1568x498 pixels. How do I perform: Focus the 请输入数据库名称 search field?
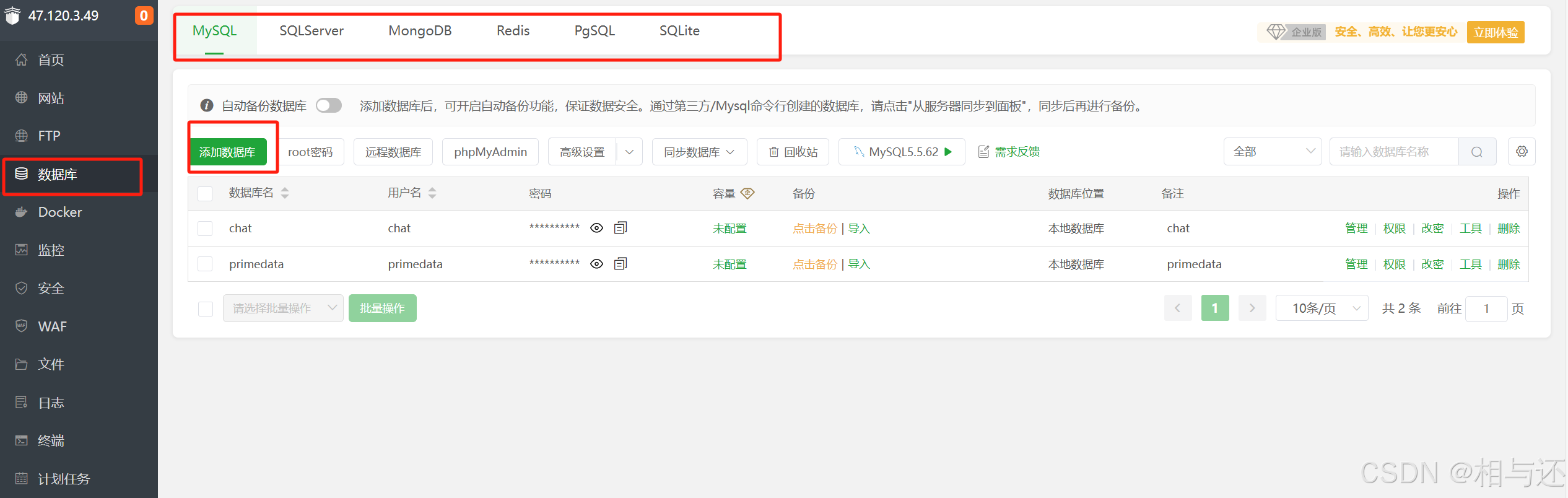(1395, 152)
